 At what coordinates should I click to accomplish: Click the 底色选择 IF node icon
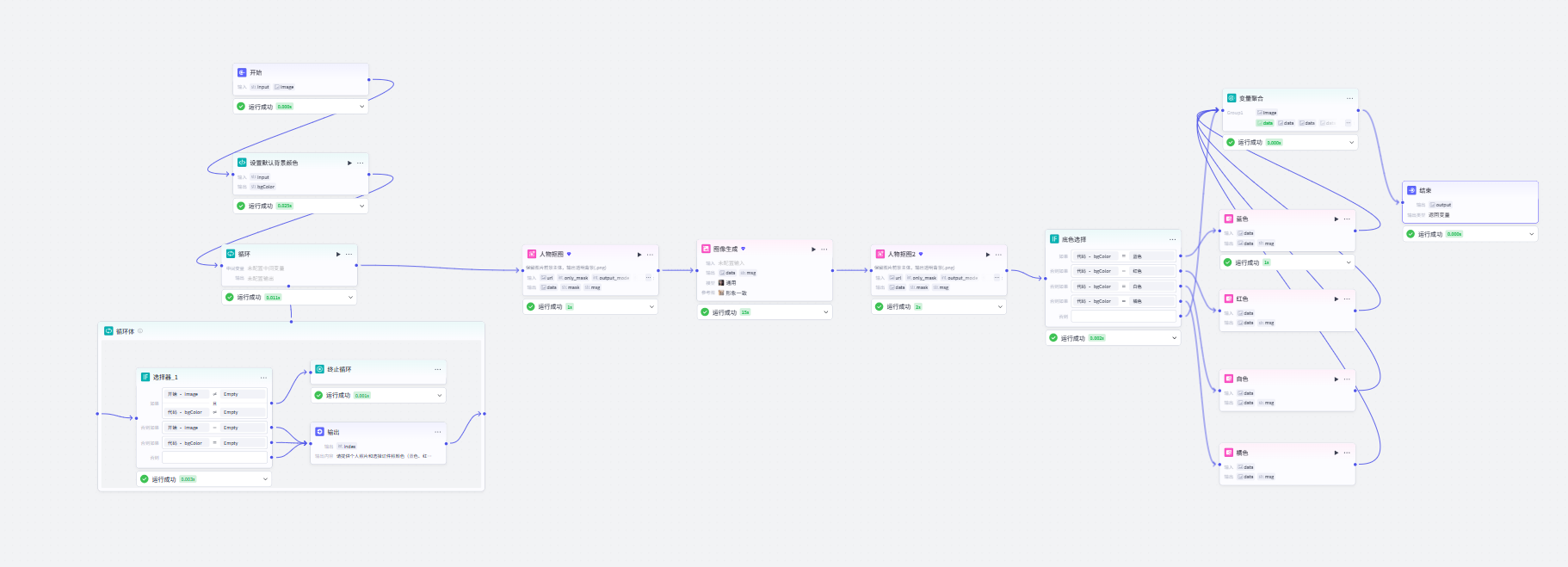tap(1054, 239)
